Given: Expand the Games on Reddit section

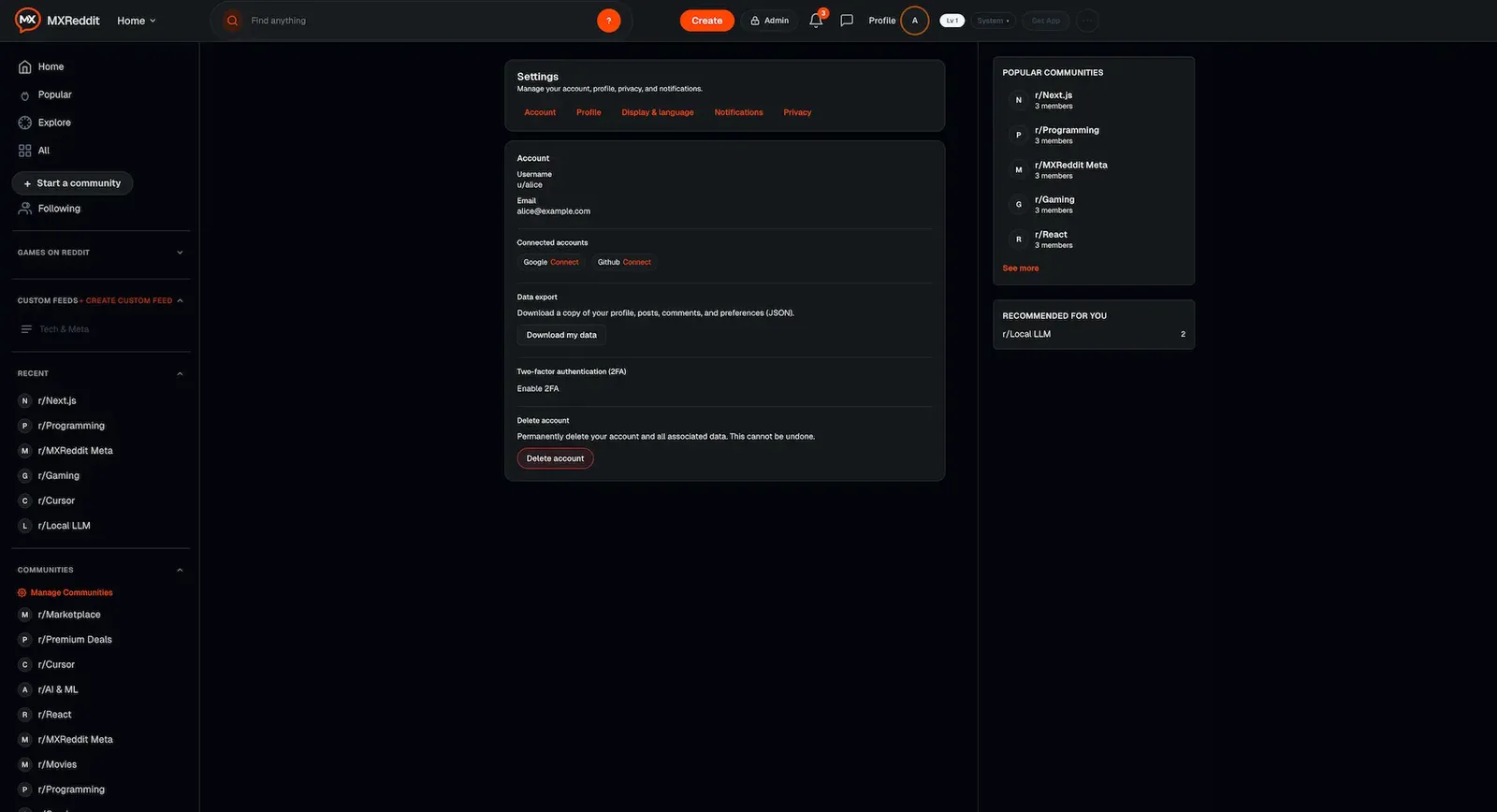Looking at the screenshot, I should point(180,253).
